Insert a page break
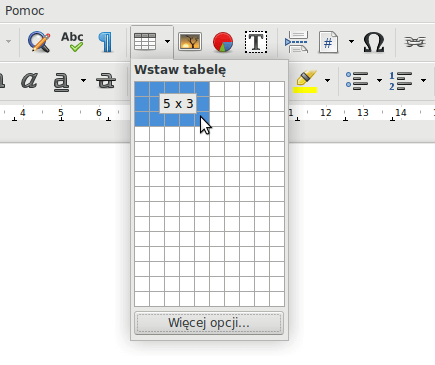 pos(296,42)
